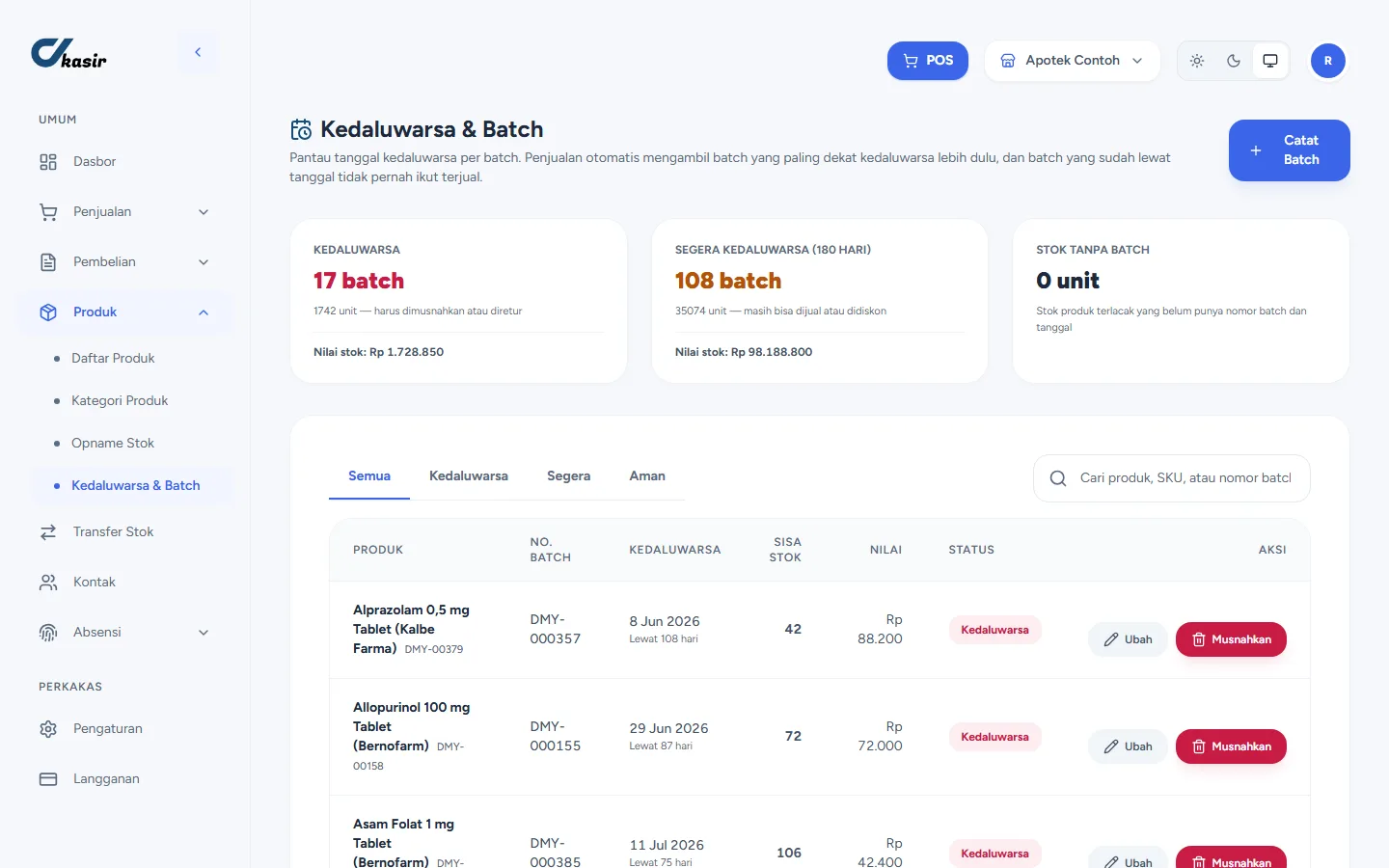The image size is (1389, 868).
Task: Click the trash icon in Alprazolam row
Action: click(x=1199, y=639)
